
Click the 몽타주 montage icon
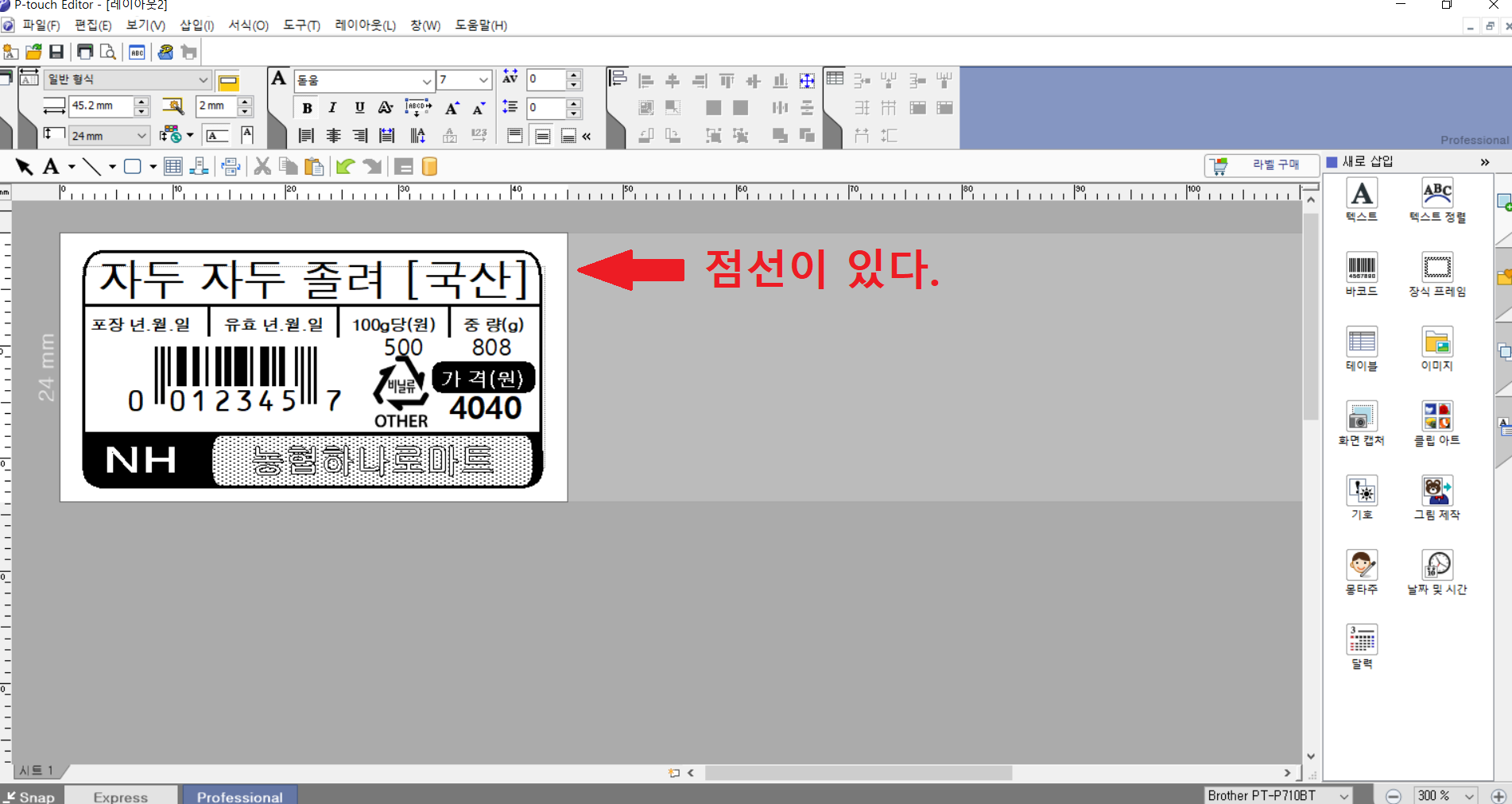[1362, 572]
